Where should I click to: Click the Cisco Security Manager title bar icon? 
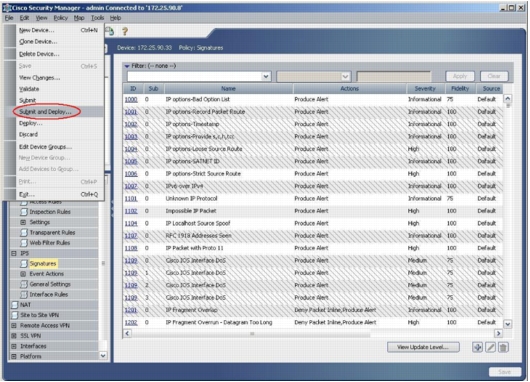[x=7, y=7]
